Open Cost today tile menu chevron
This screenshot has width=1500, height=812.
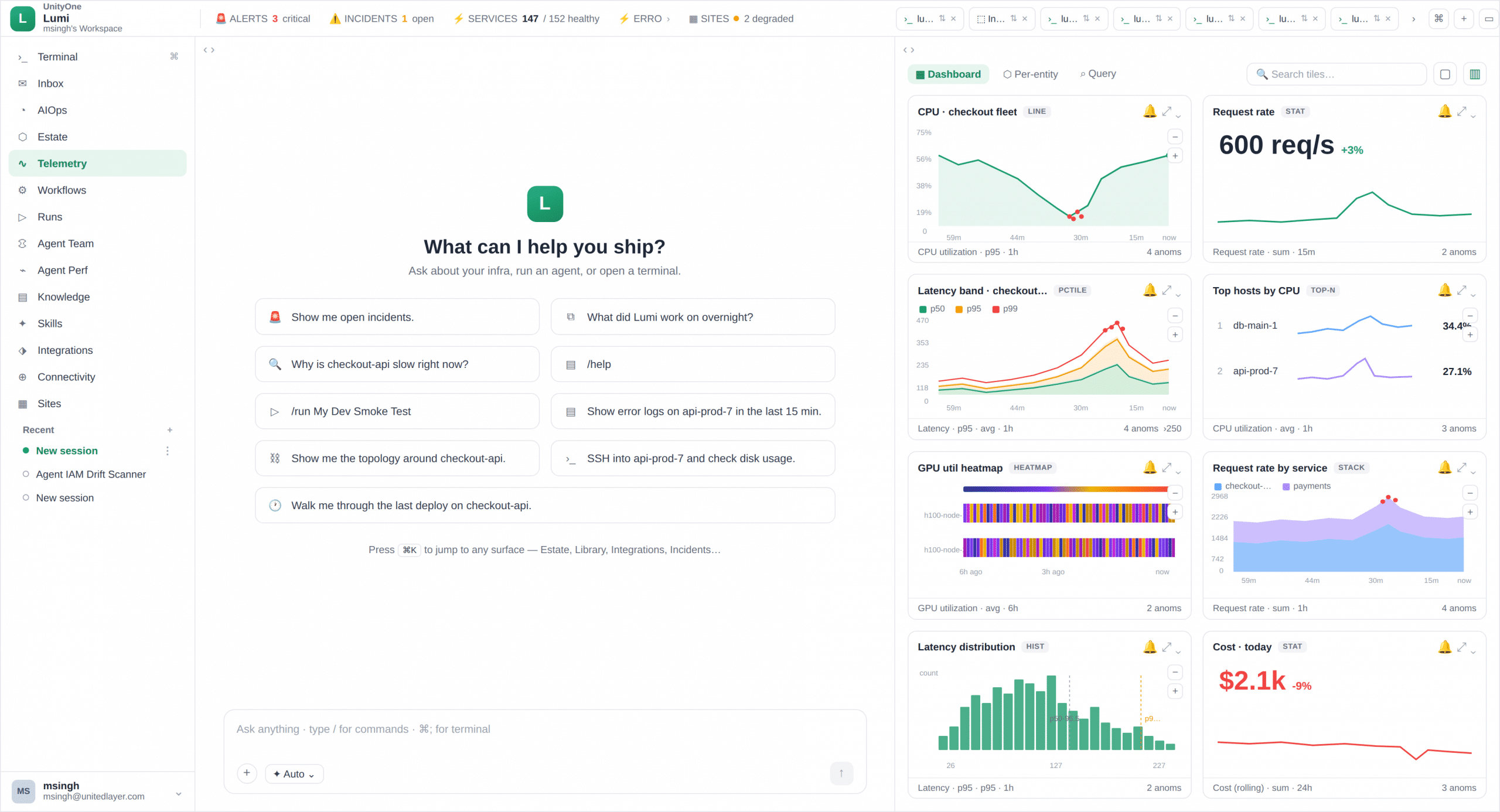[x=1473, y=651]
